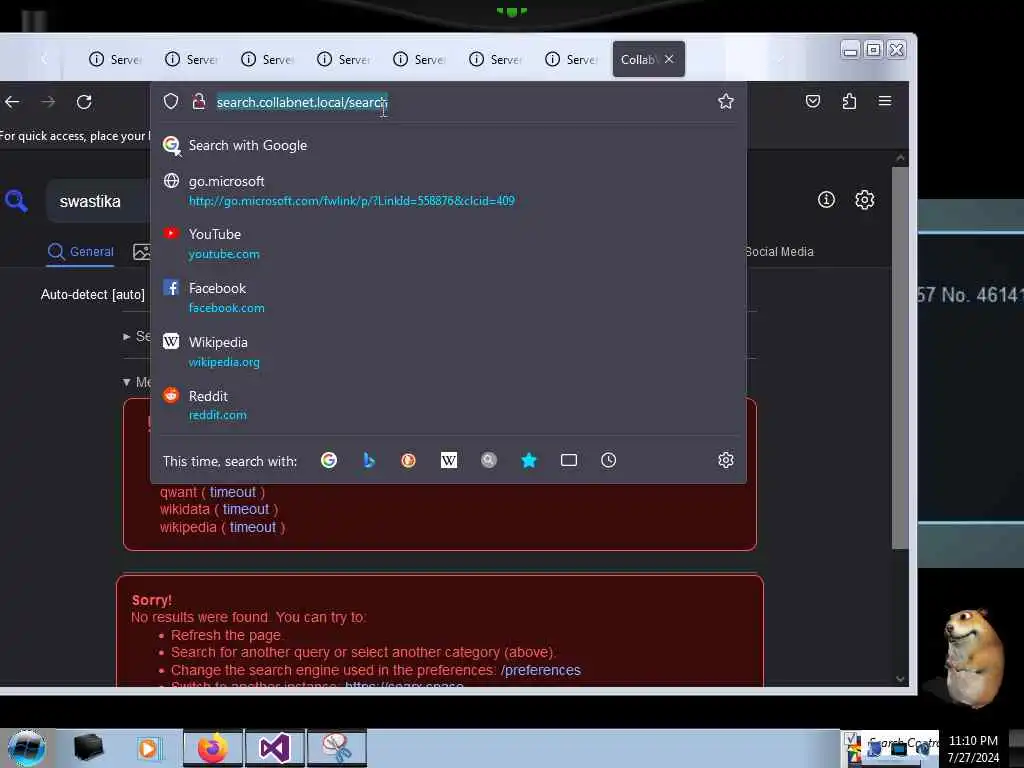Go back with the browser back arrow
The image size is (1024, 768).
(12, 101)
